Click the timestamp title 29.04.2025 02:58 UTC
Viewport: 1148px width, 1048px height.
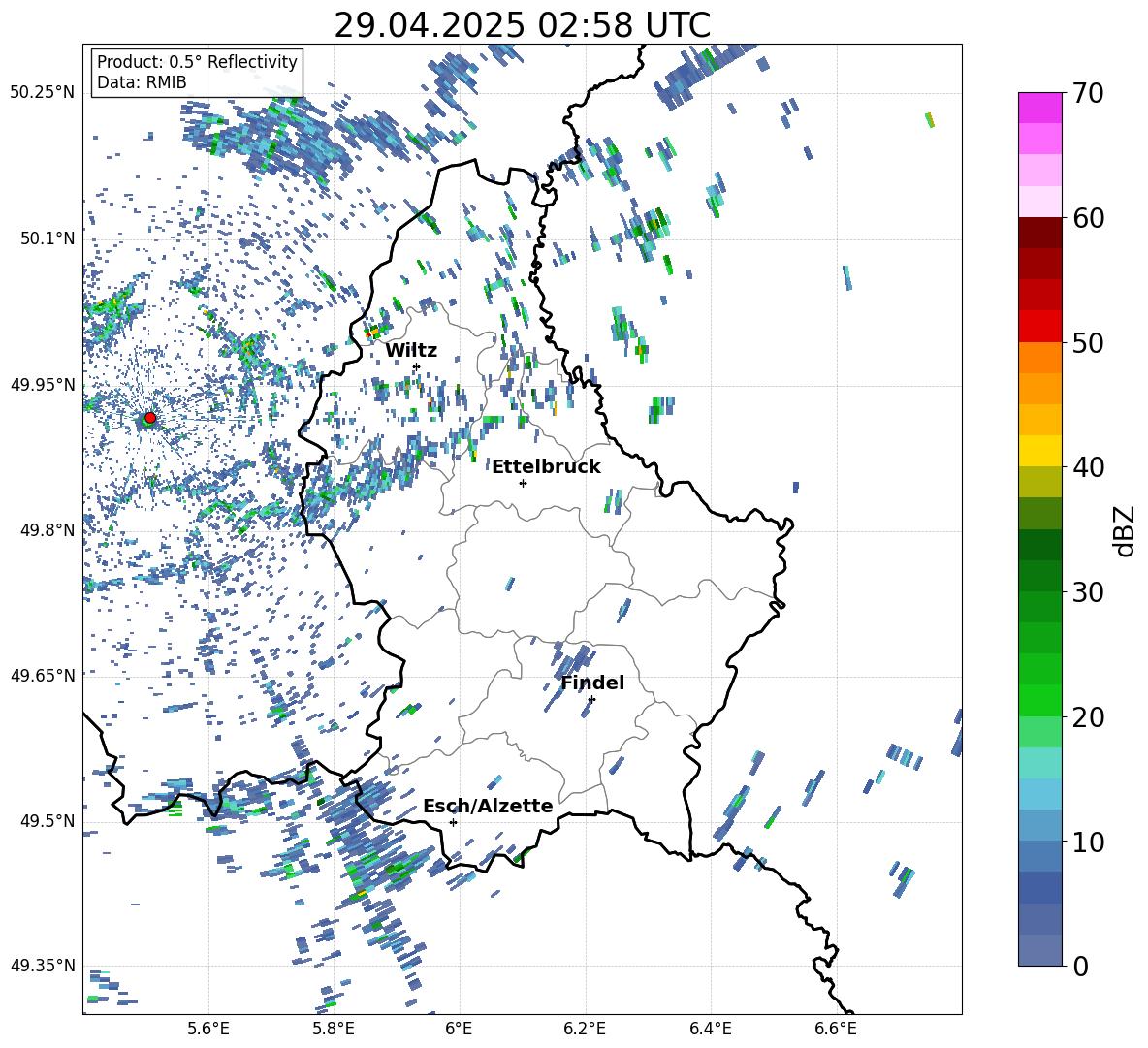tap(522, 25)
